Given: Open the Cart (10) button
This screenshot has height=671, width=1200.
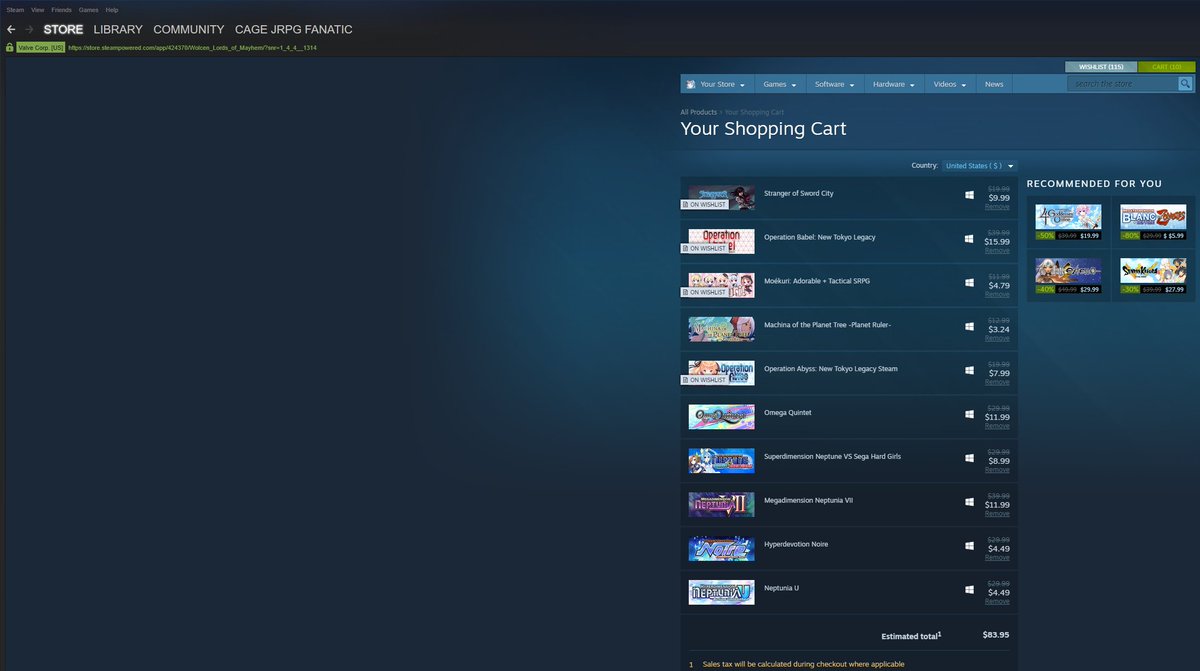Looking at the screenshot, I should 1167,67.
